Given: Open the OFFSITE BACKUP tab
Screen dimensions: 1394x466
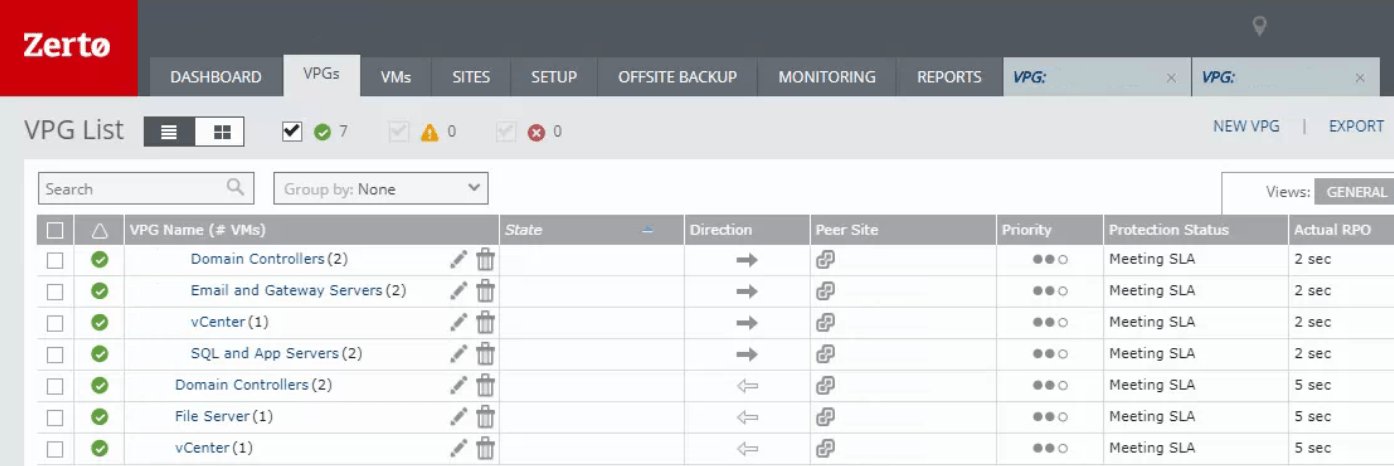Looking at the screenshot, I should tap(677, 77).
